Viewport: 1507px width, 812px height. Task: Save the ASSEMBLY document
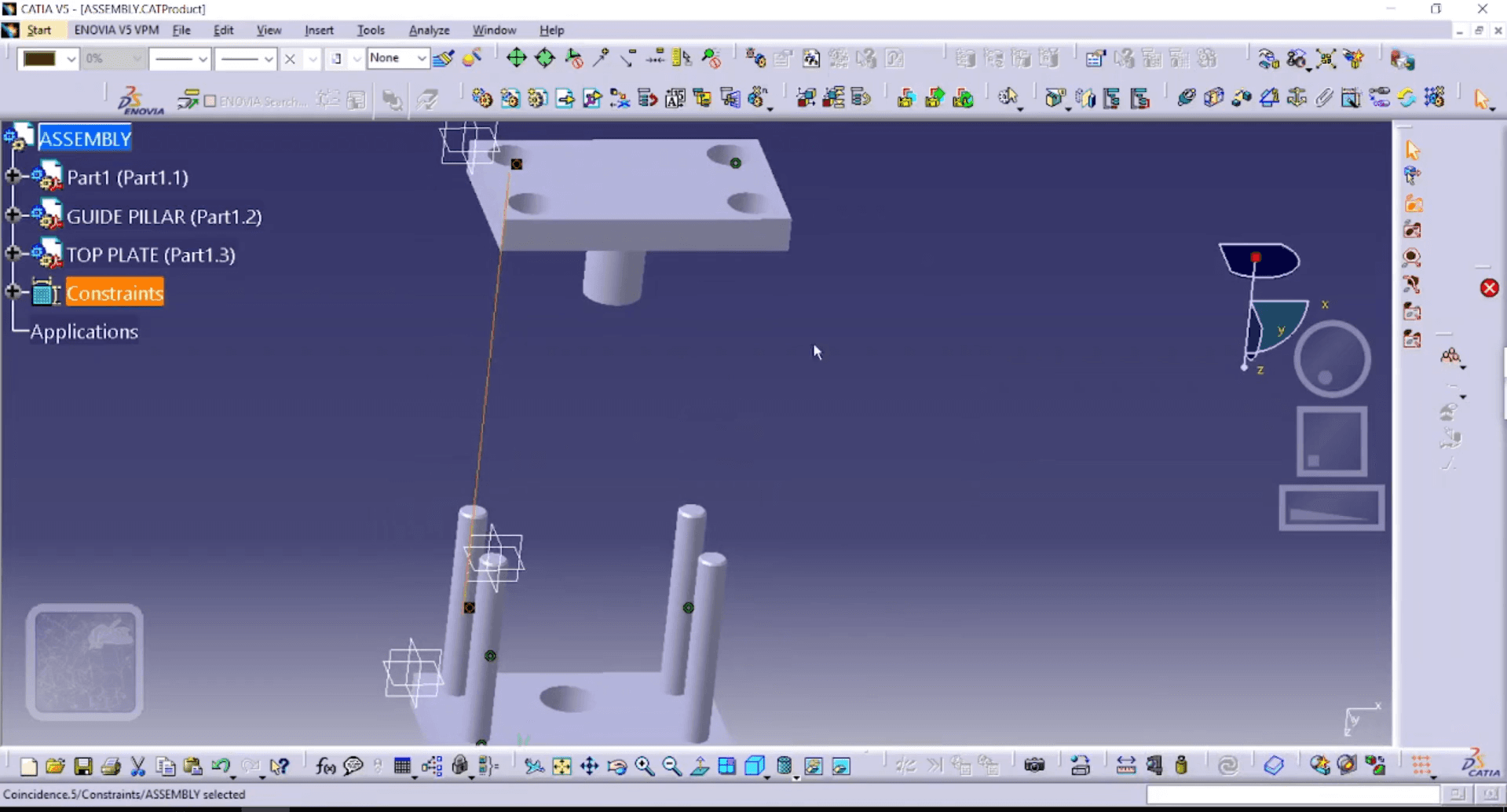[83, 766]
